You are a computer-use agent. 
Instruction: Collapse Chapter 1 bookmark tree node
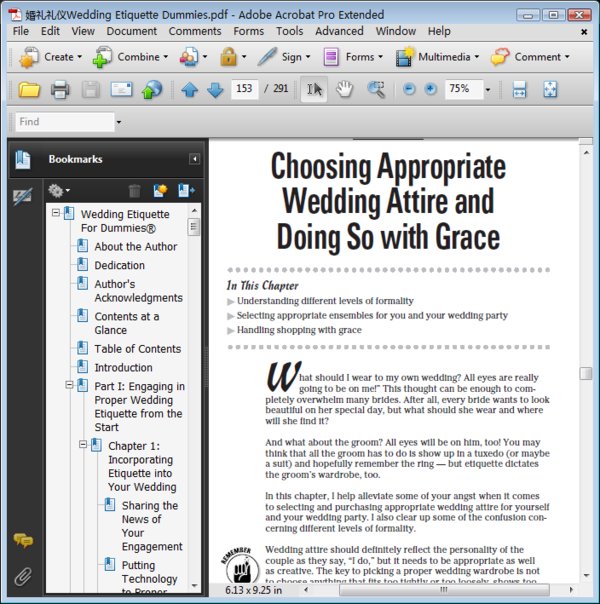pyautogui.click(x=83, y=445)
